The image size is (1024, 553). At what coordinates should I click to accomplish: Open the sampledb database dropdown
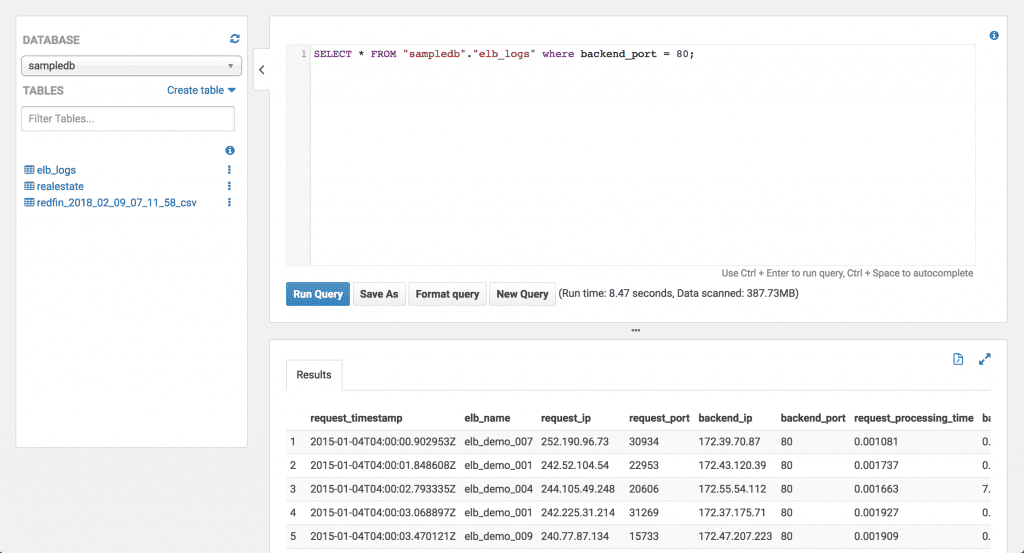click(131, 66)
